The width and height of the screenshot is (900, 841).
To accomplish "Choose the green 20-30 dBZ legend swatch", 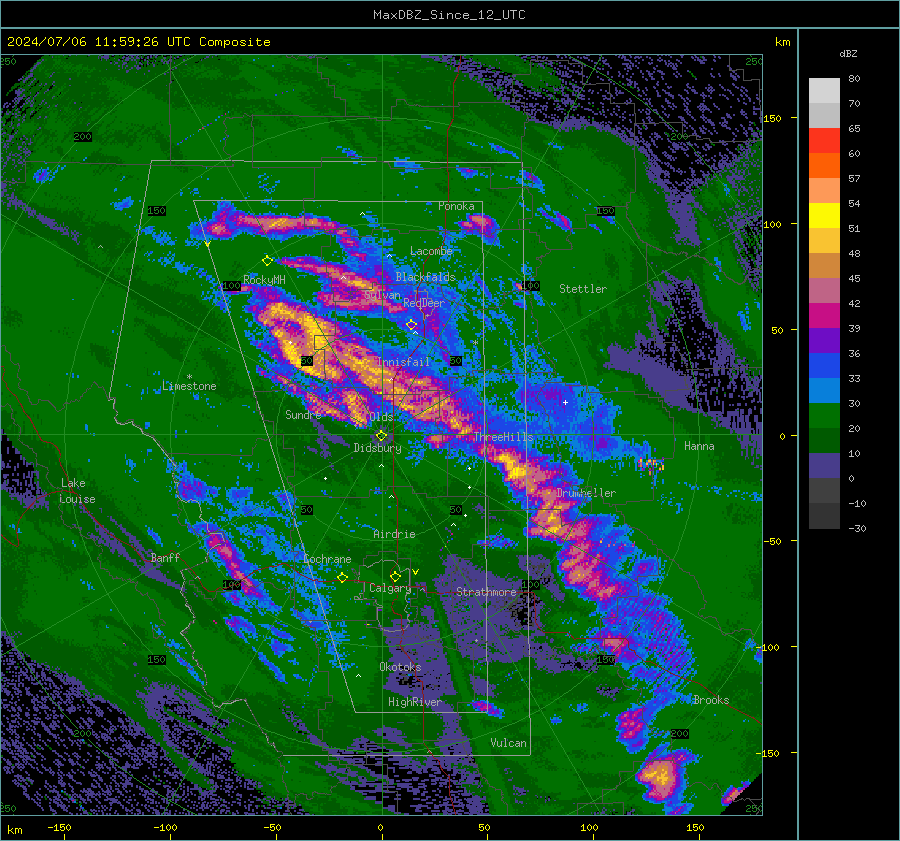I will coord(824,415).
